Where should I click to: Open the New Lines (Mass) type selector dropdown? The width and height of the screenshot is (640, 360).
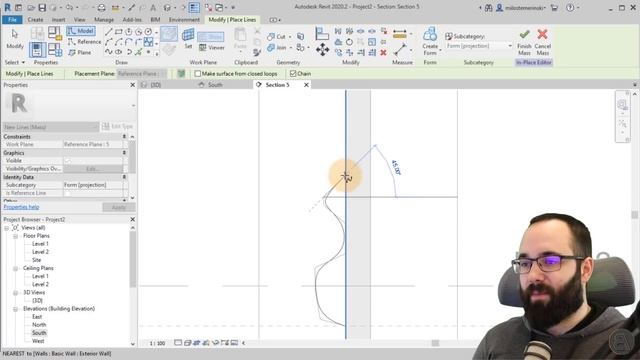pos(51,127)
